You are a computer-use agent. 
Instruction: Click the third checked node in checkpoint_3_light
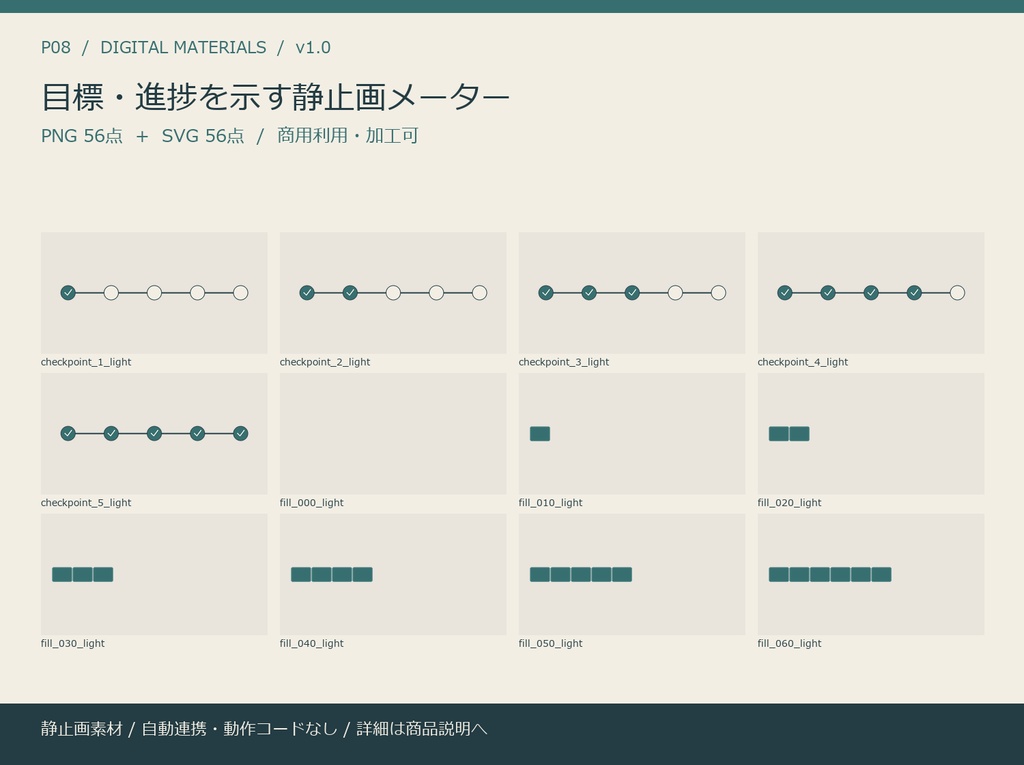click(x=632, y=293)
